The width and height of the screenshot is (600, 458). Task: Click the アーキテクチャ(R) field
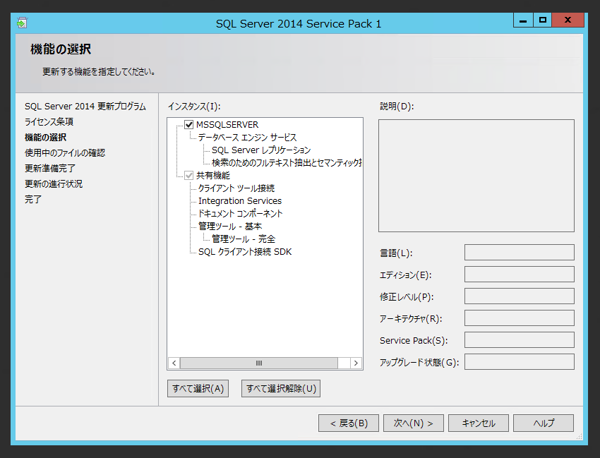519,318
